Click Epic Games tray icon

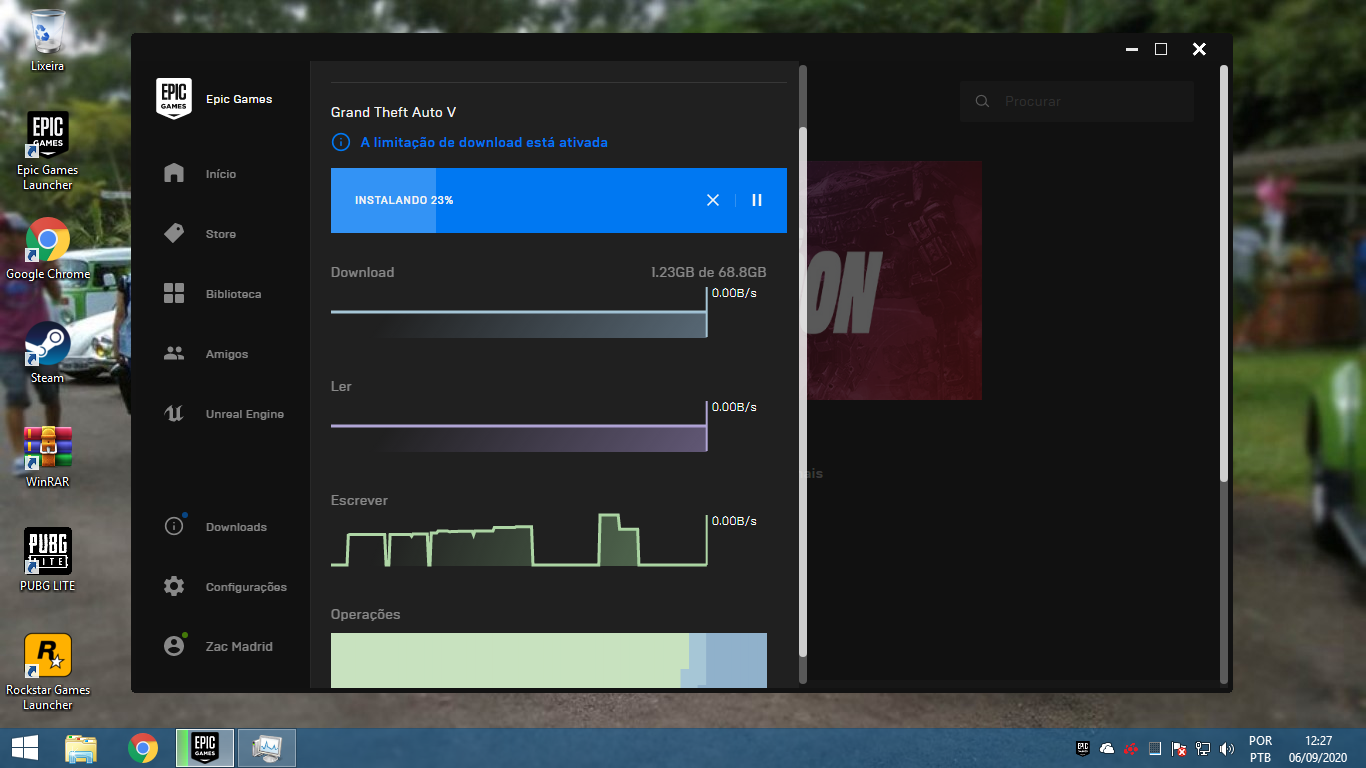[1083, 748]
